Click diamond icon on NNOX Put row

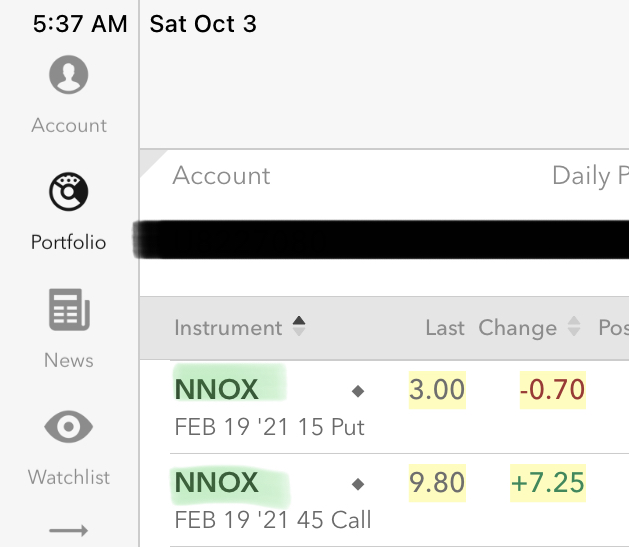pos(358,389)
